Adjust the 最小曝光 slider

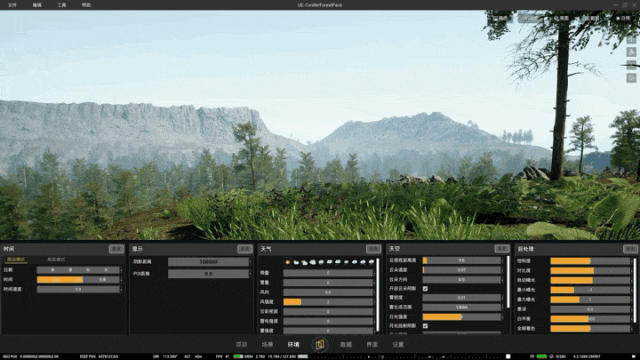(x=590, y=290)
